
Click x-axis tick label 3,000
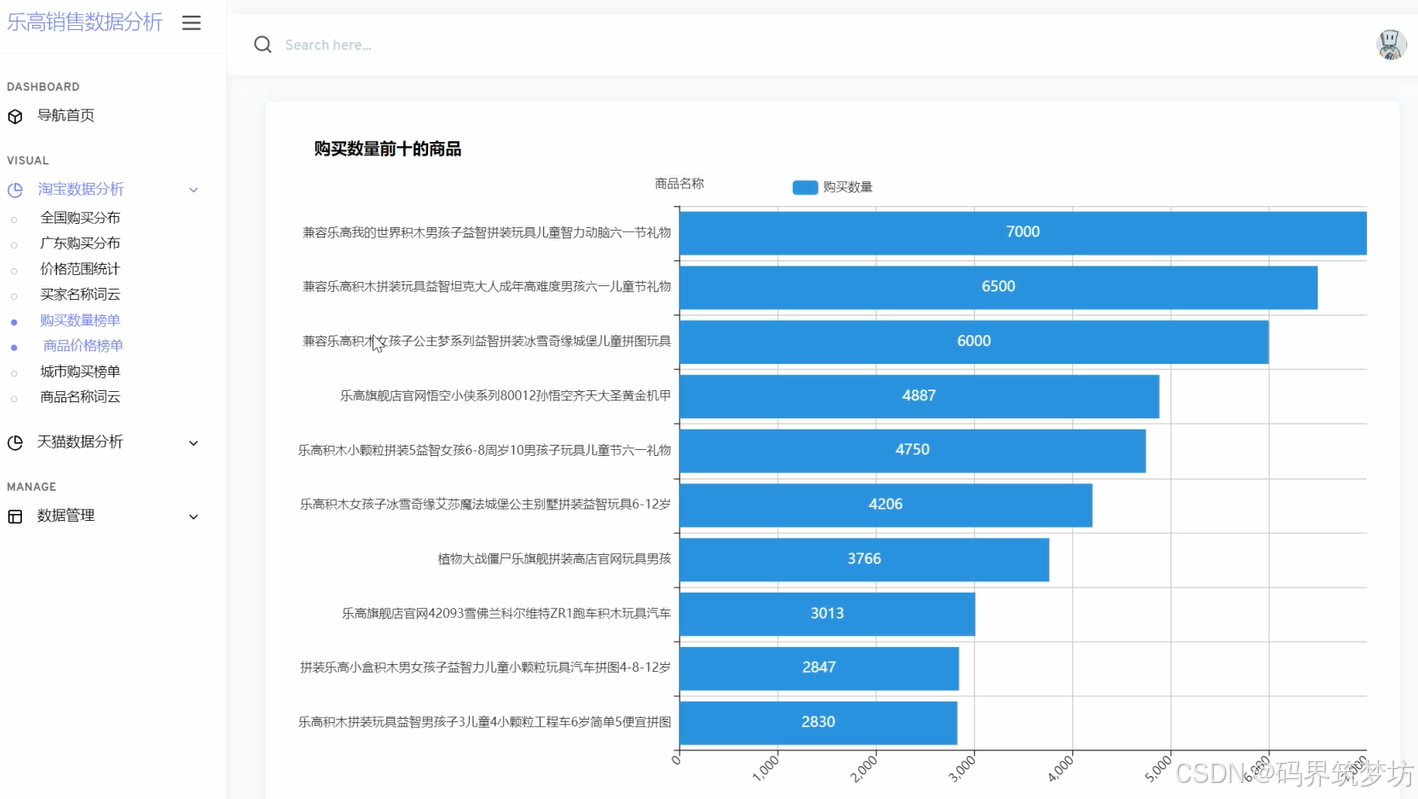962,768
